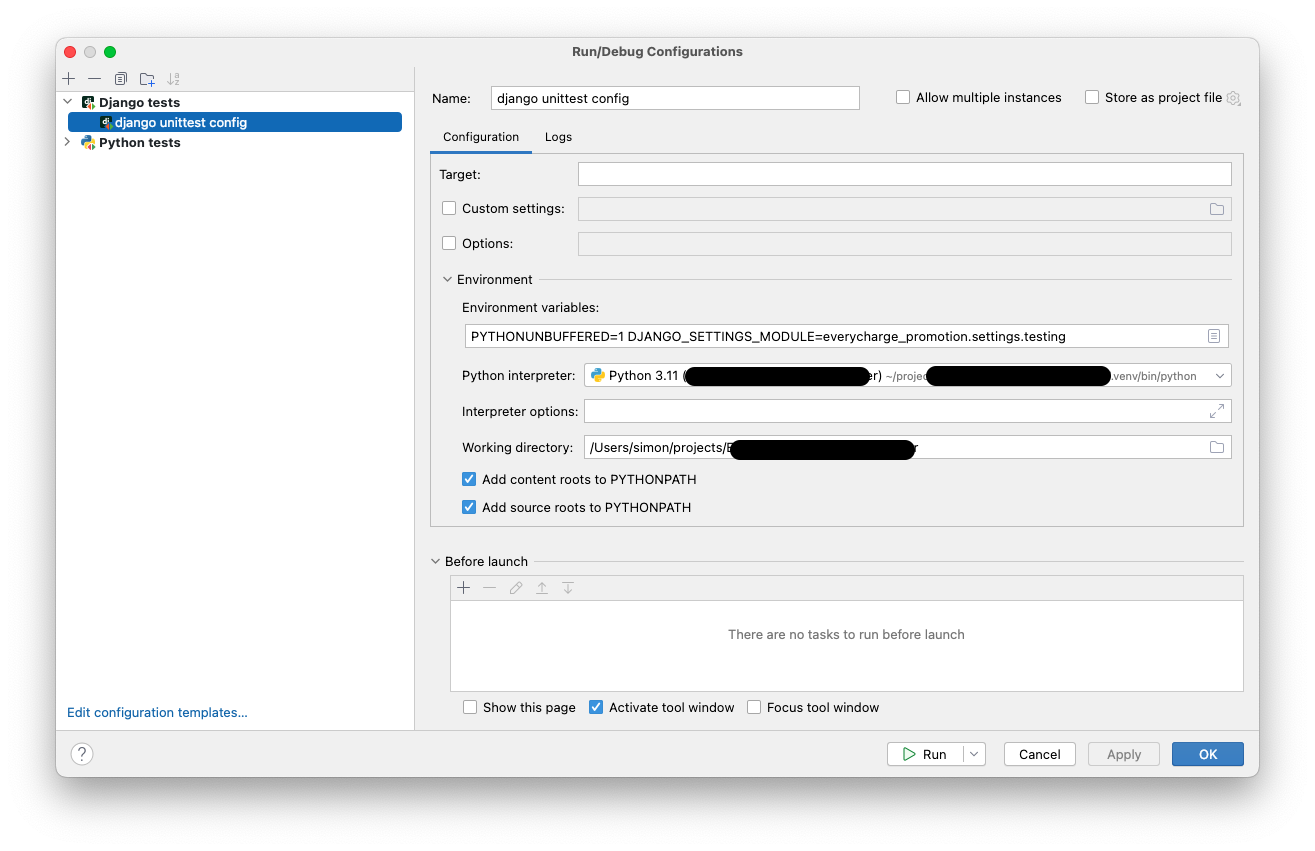Image resolution: width=1315 pixels, height=851 pixels.
Task: Switch to the Logs tab
Action: pyautogui.click(x=558, y=137)
